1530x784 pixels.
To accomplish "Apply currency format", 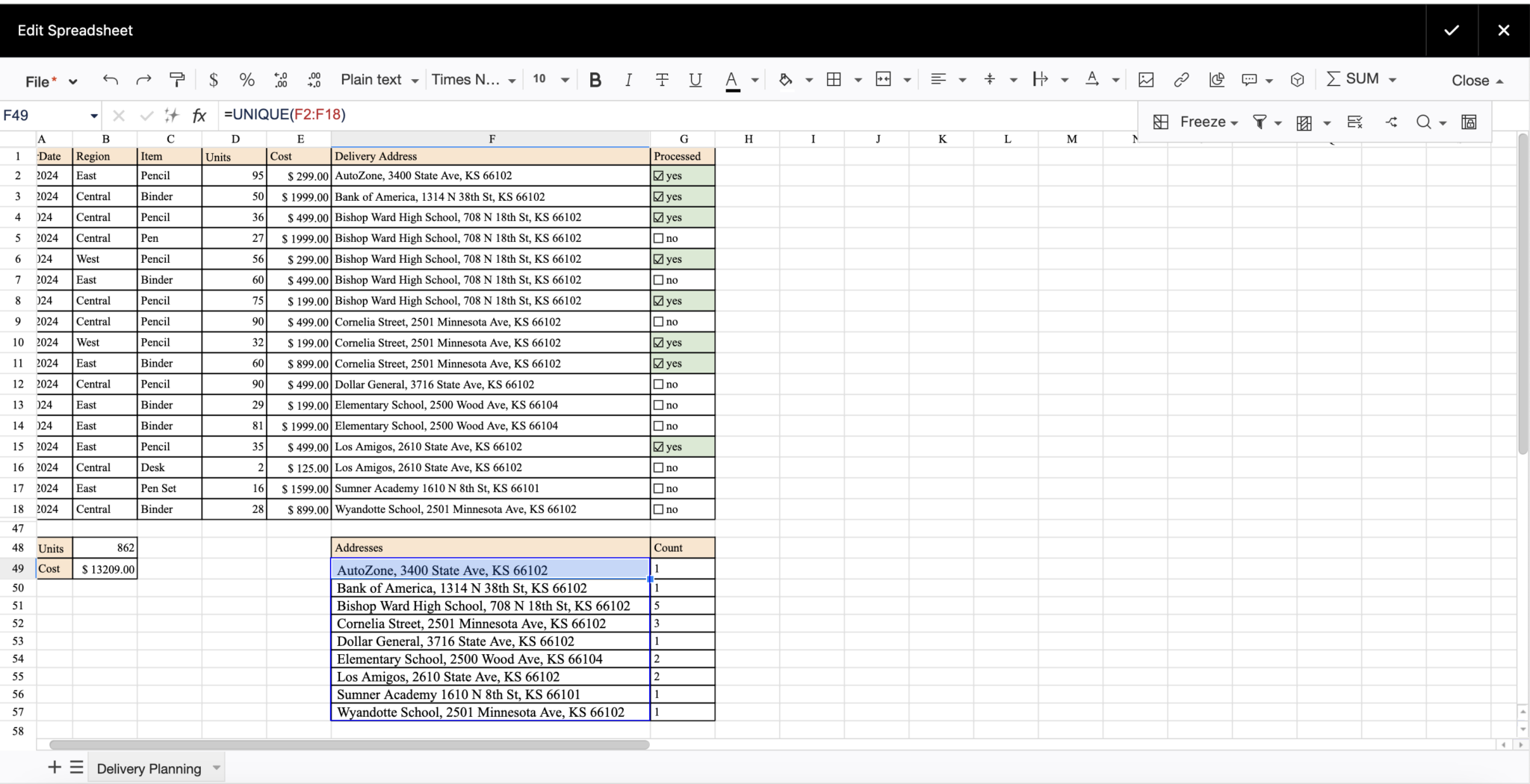I will pos(214,79).
